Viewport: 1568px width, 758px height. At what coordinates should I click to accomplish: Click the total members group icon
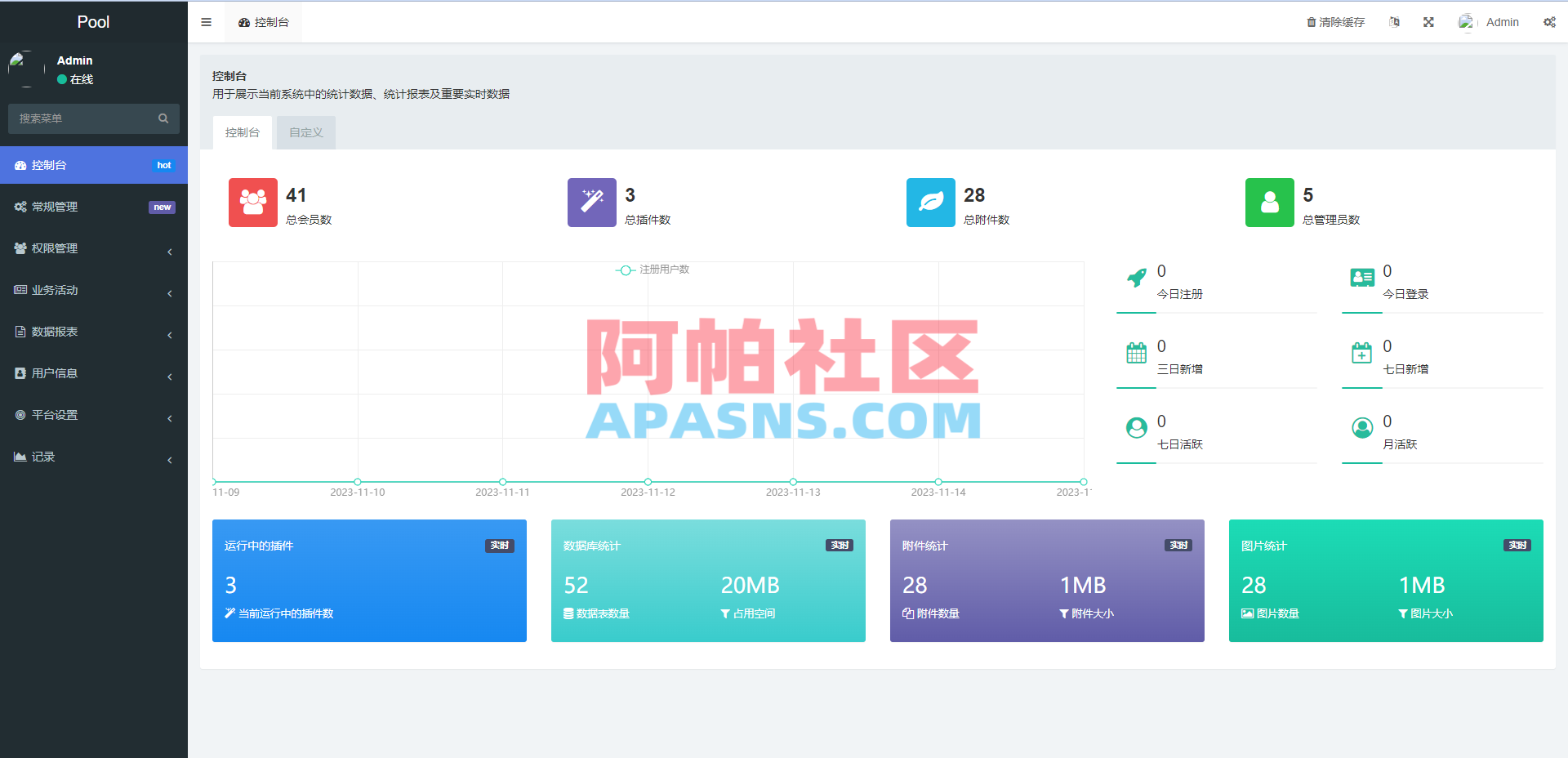(252, 203)
